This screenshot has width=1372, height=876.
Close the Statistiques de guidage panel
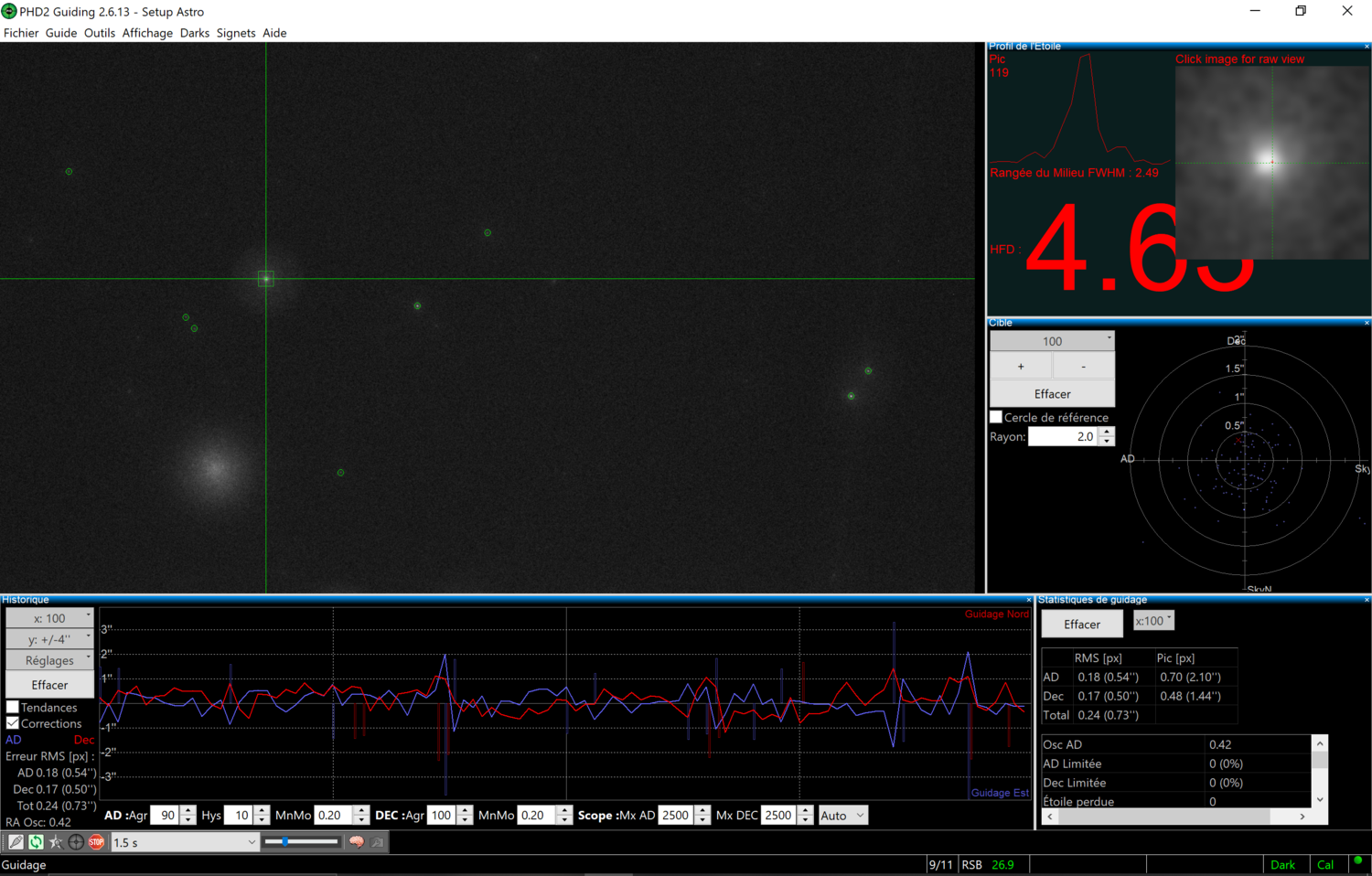point(1367,600)
